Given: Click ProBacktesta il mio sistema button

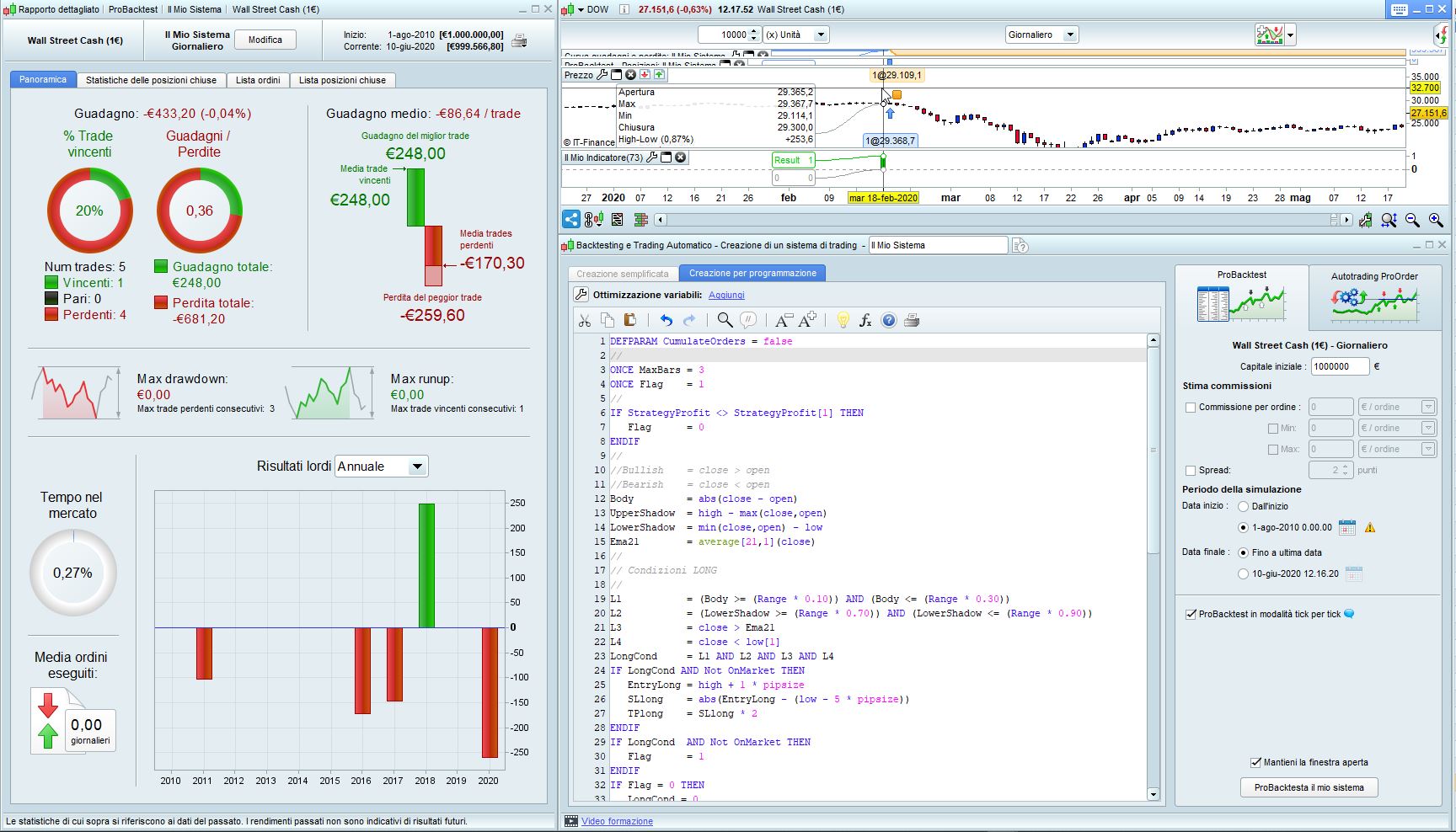Looking at the screenshot, I should 1309,787.
